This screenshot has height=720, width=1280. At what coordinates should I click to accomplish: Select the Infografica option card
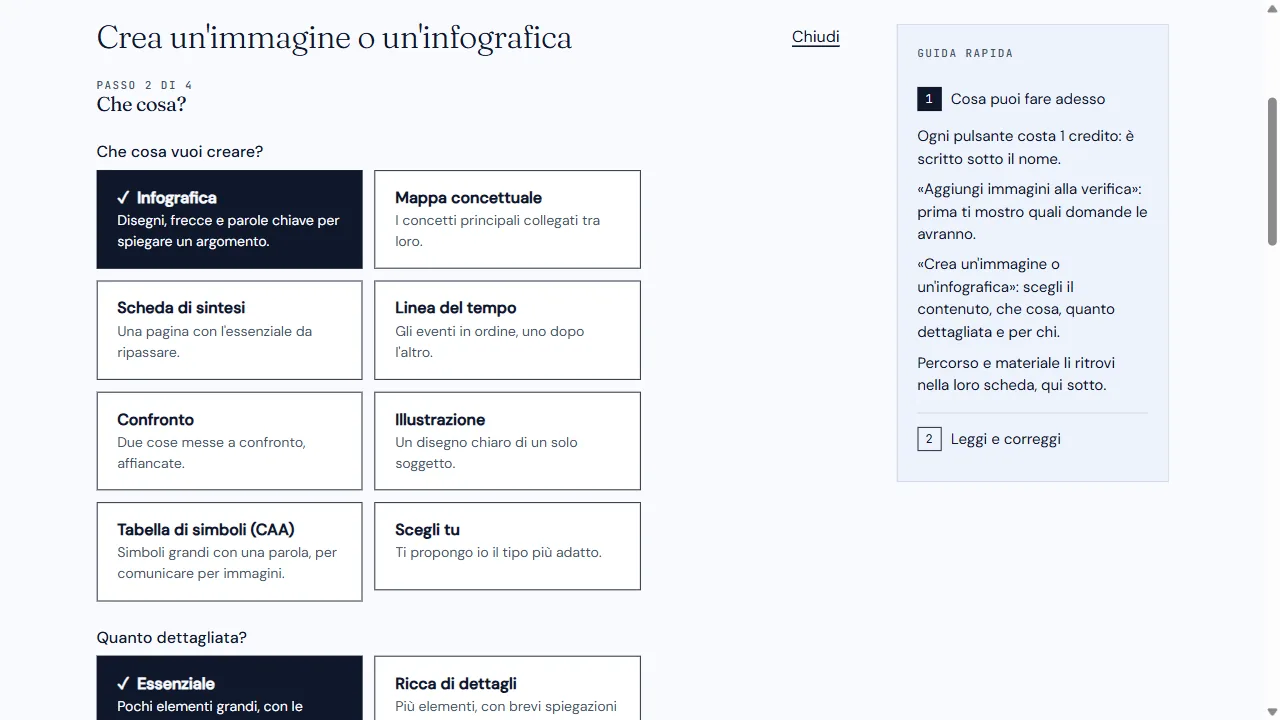[x=229, y=219]
